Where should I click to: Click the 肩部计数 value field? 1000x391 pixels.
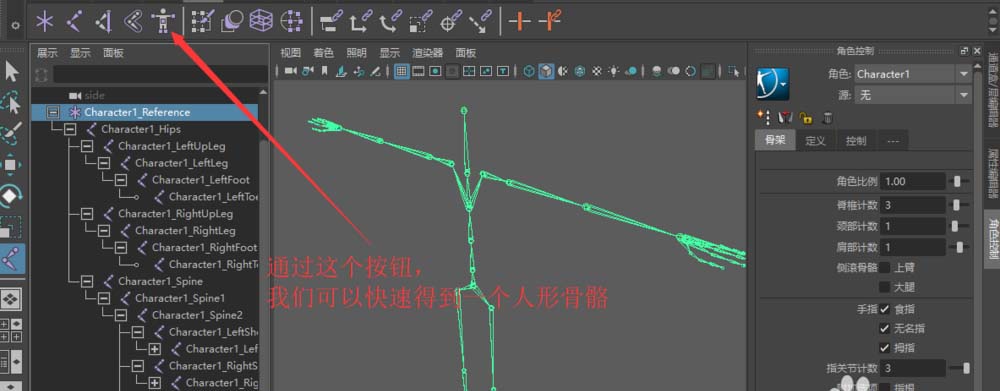pos(913,247)
